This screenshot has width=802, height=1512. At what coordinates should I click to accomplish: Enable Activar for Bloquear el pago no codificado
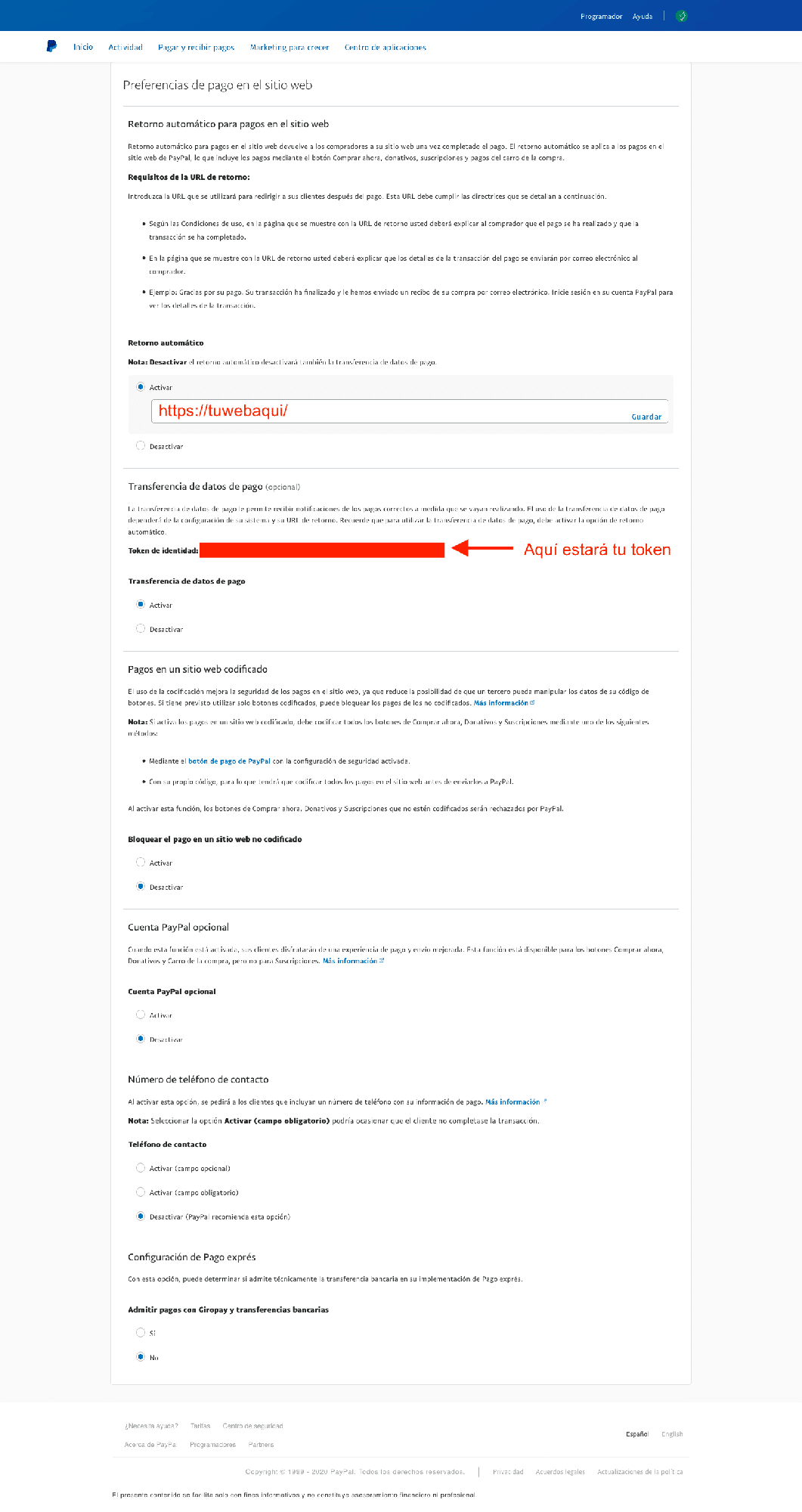tap(141, 862)
